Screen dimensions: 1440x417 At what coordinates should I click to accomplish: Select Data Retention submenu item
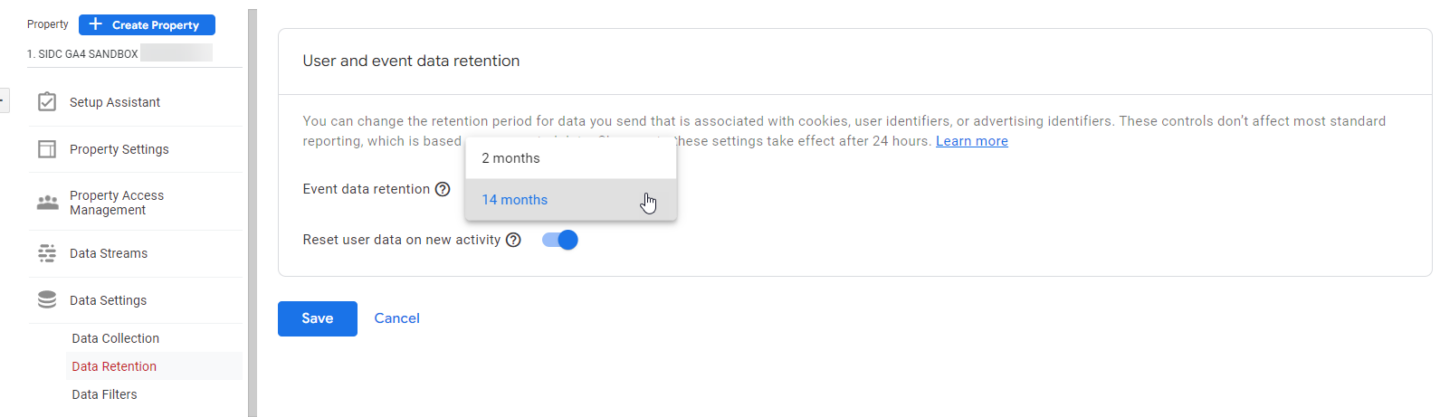[114, 366]
